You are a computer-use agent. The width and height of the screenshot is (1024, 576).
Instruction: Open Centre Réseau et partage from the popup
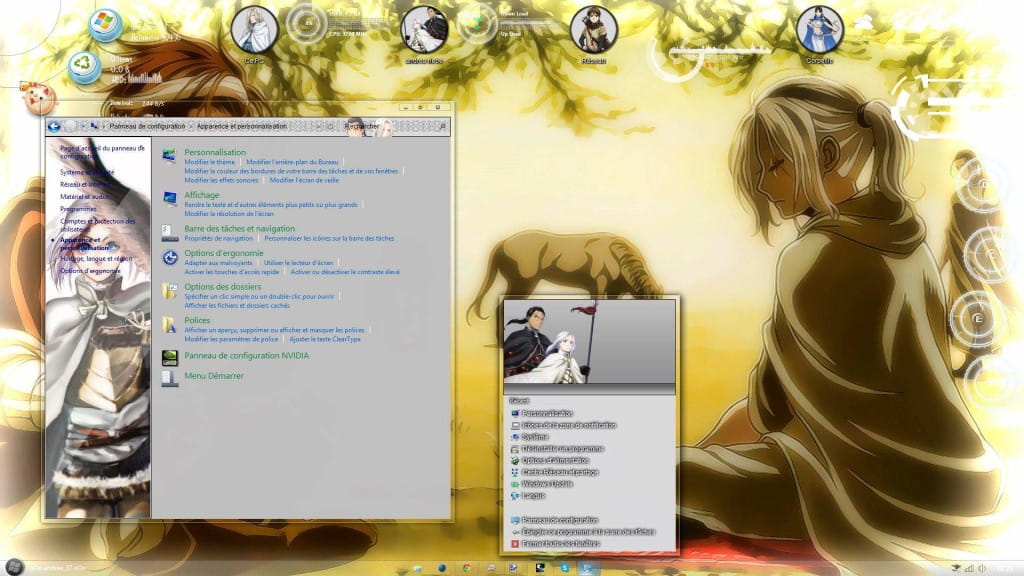560,472
